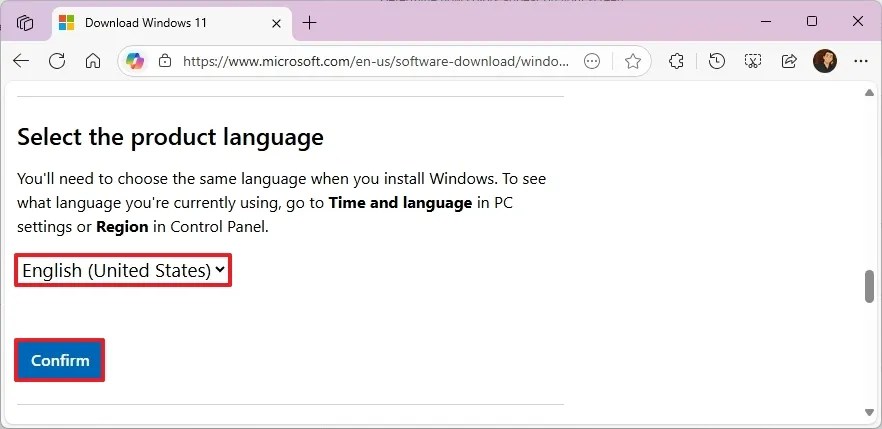Open Copilot from the address bar

click(135, 61)
